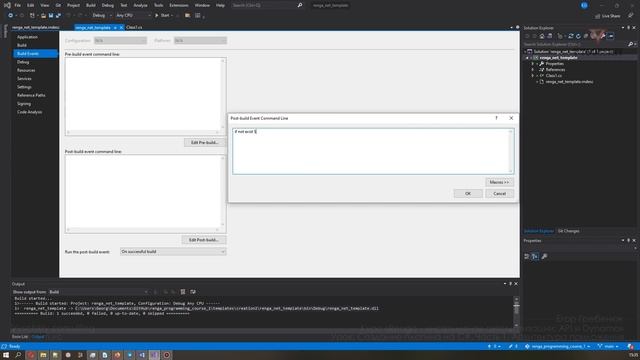Open the Configuration N/A dropdown

pyautogui.click(x=120, y=40)
